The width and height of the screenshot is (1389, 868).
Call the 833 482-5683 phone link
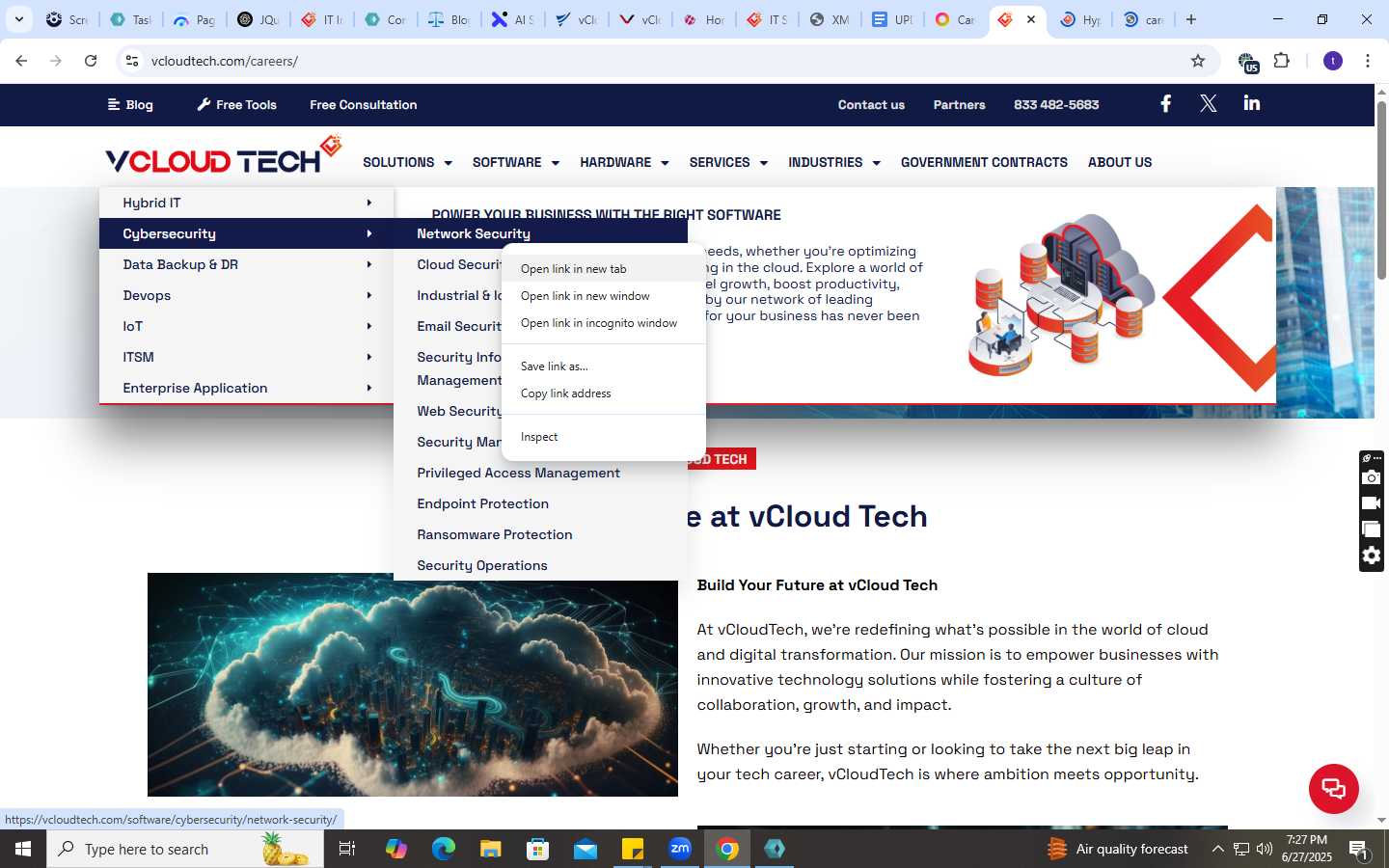1056,104
